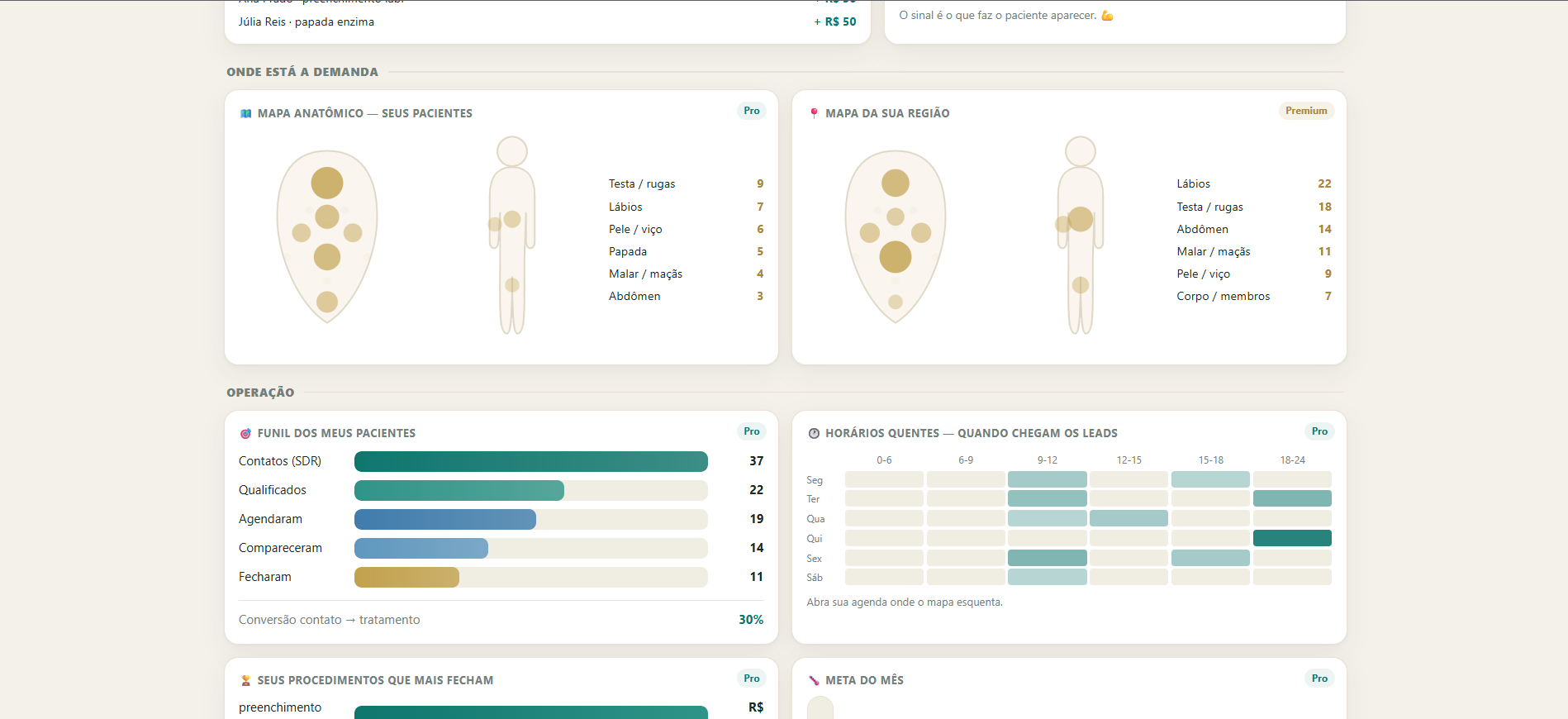Screen dimensions: 1568x719
Task: Select the Agendaram funnel bar
Action: tap(445, 519)
